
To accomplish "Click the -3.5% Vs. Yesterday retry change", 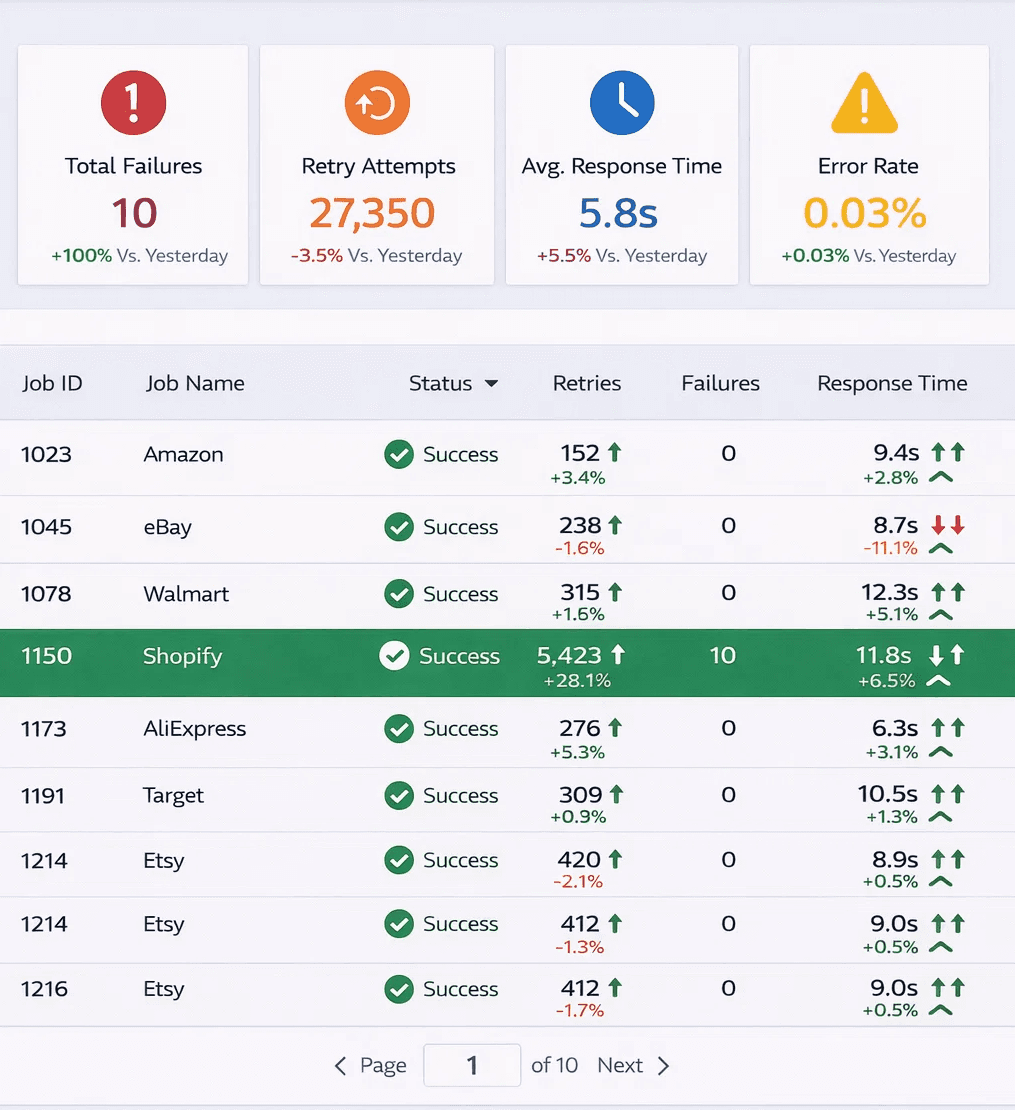I will pos(377,256).
